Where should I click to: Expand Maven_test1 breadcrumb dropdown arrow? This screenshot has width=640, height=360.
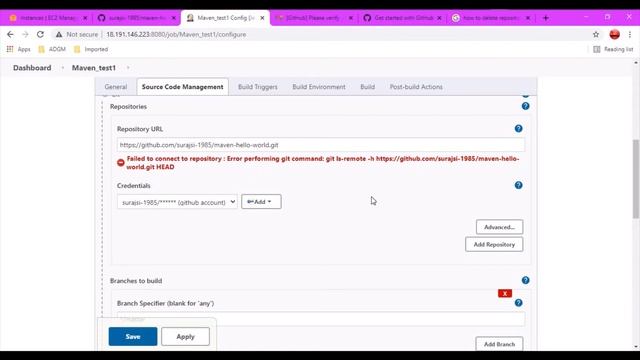tap(128, 68)
